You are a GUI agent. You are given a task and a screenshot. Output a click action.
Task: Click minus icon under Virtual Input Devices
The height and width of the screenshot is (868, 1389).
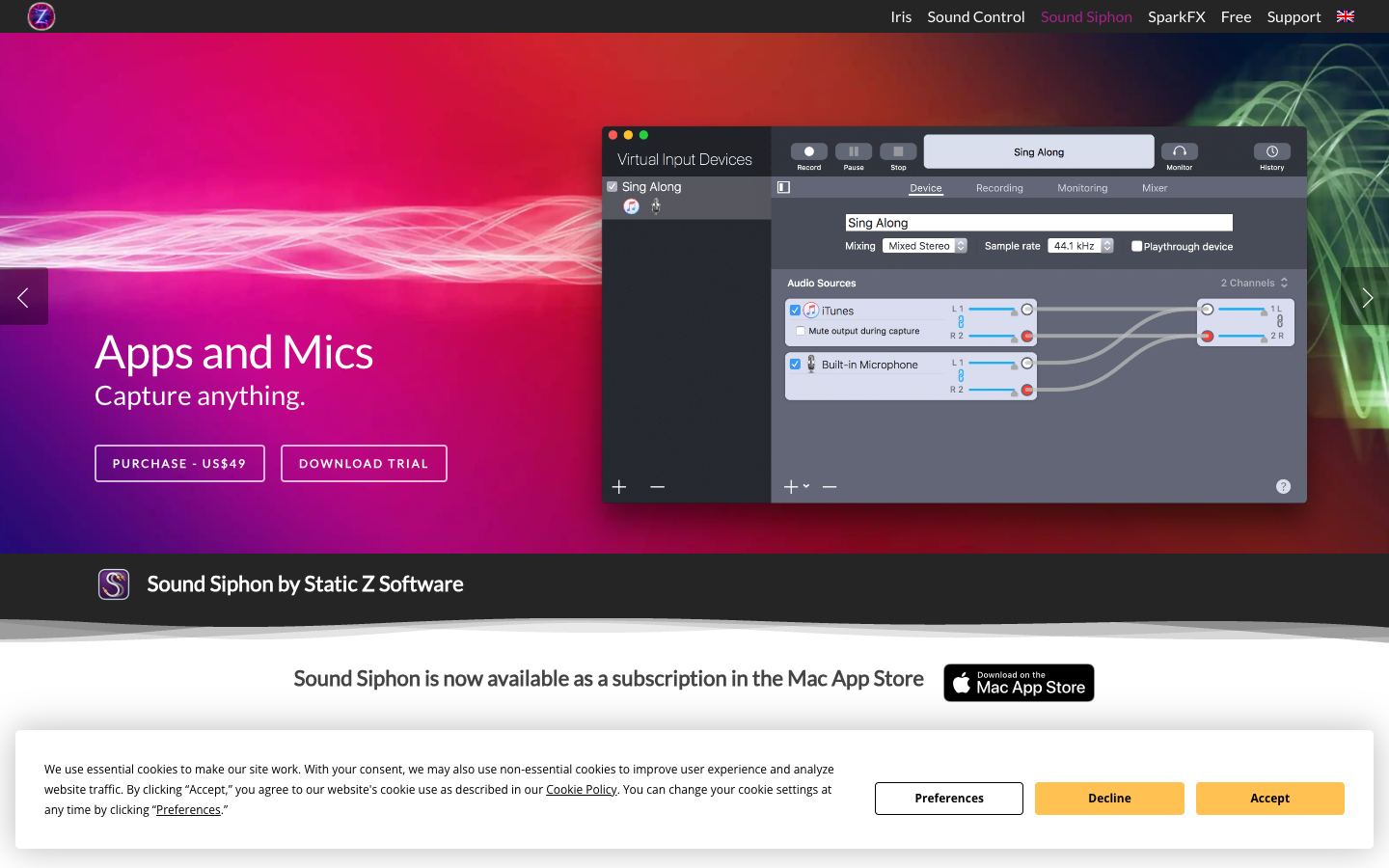point(658,487)
